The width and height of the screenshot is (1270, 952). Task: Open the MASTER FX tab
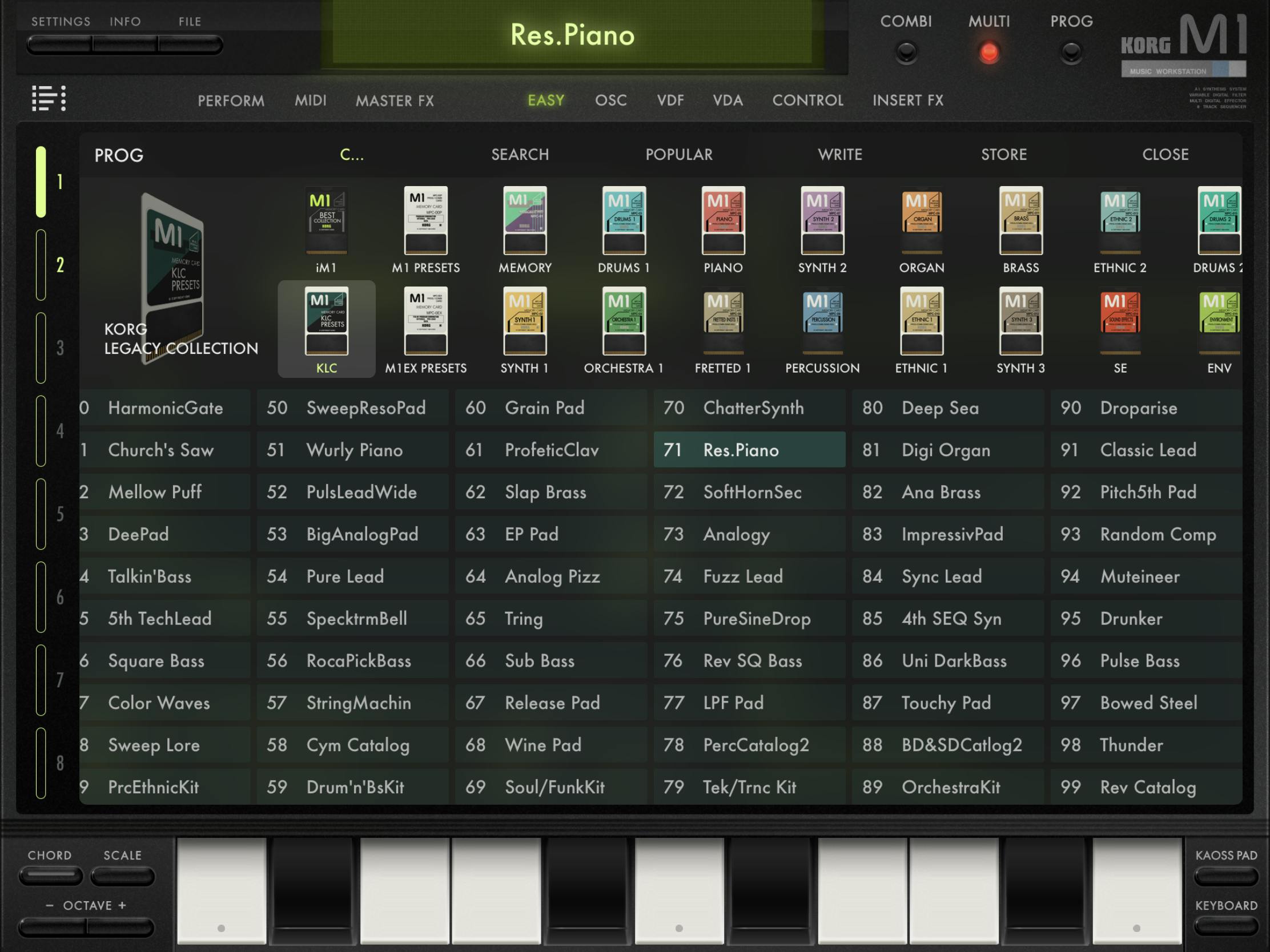pyautogui.click(x=395, y=101)
